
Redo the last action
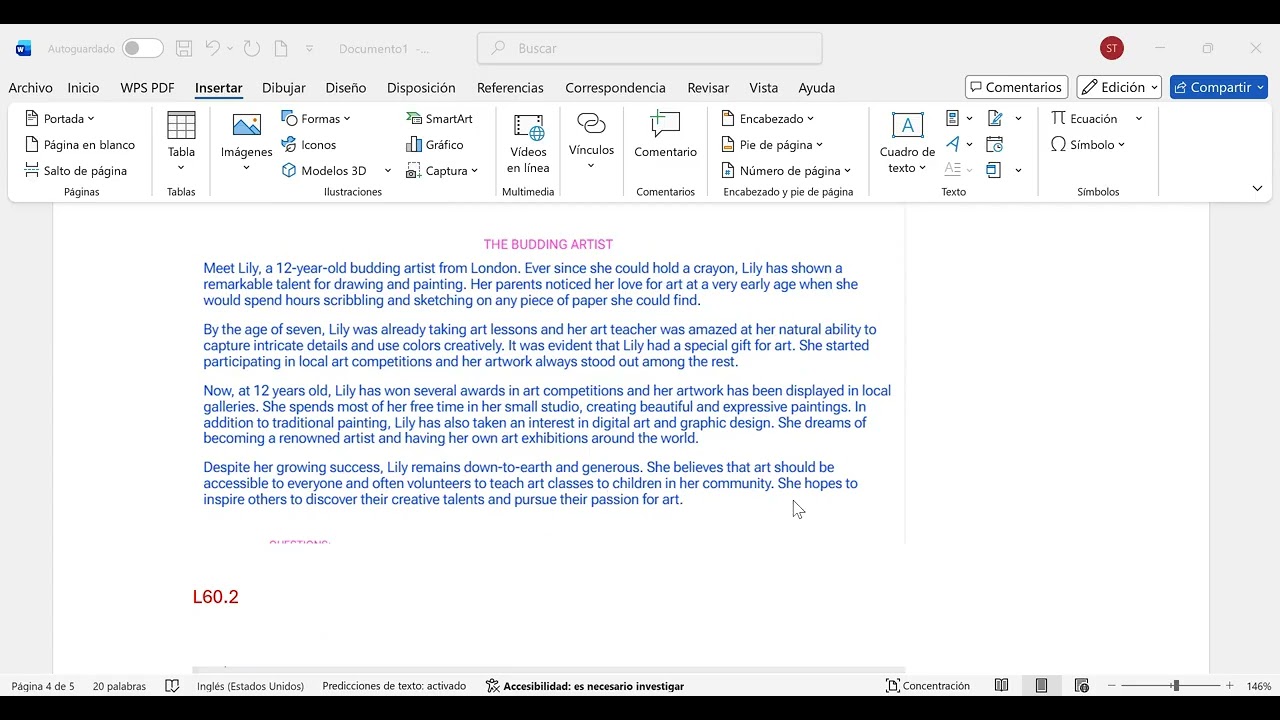252,48
